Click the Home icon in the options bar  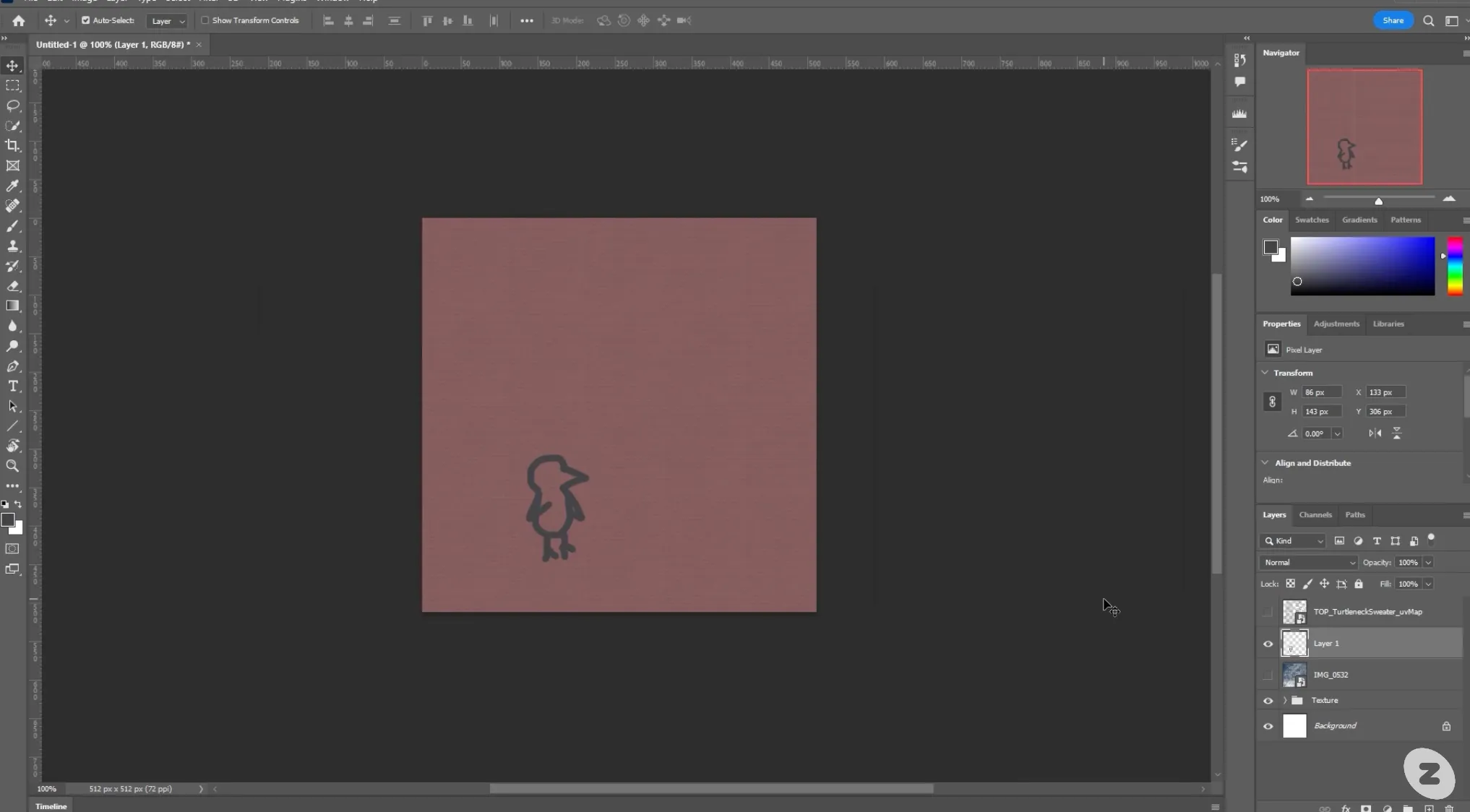tap(19, 21)
